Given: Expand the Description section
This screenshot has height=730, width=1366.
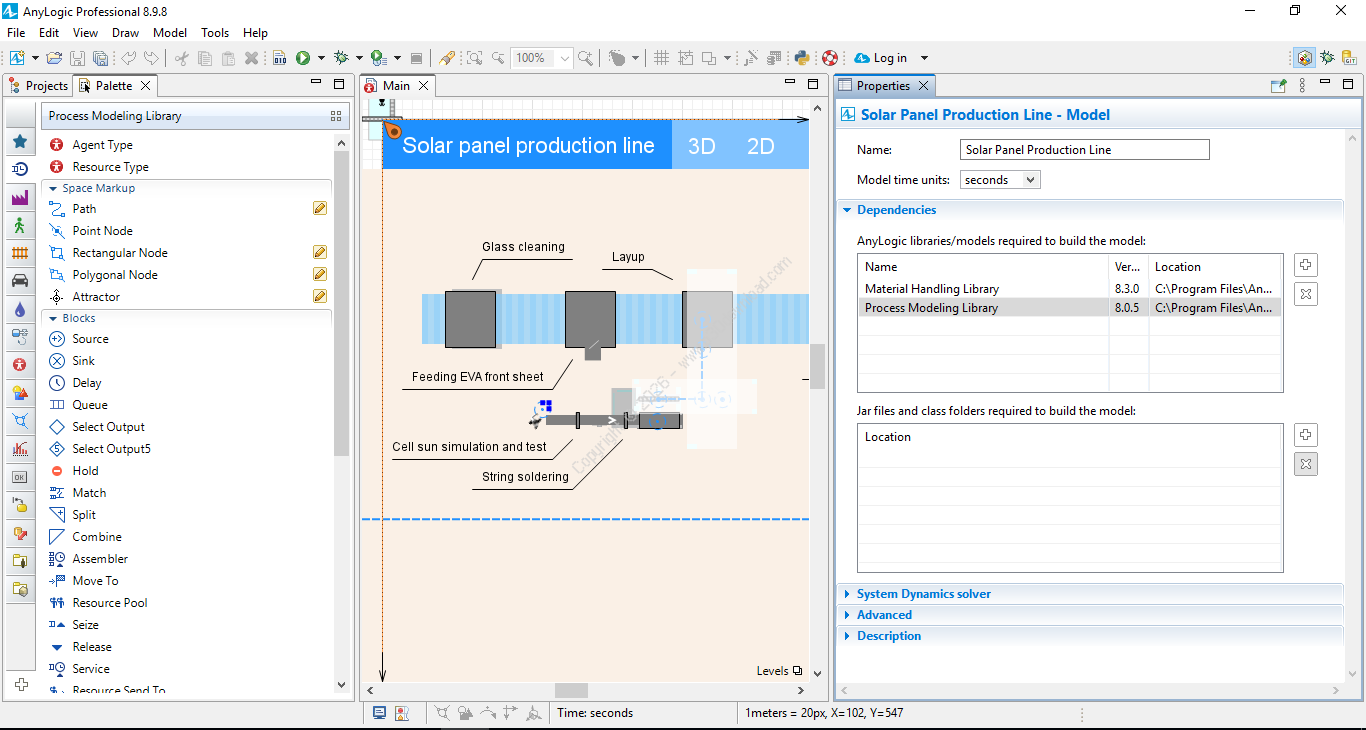Looking at the screenshot, I should [847, 636].
